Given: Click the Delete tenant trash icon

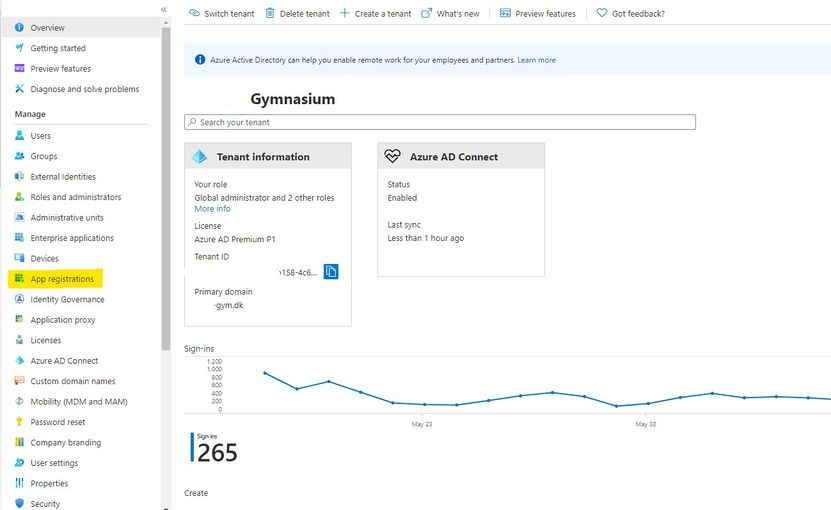Looking at the screenshot, I should tap(272, 14).
